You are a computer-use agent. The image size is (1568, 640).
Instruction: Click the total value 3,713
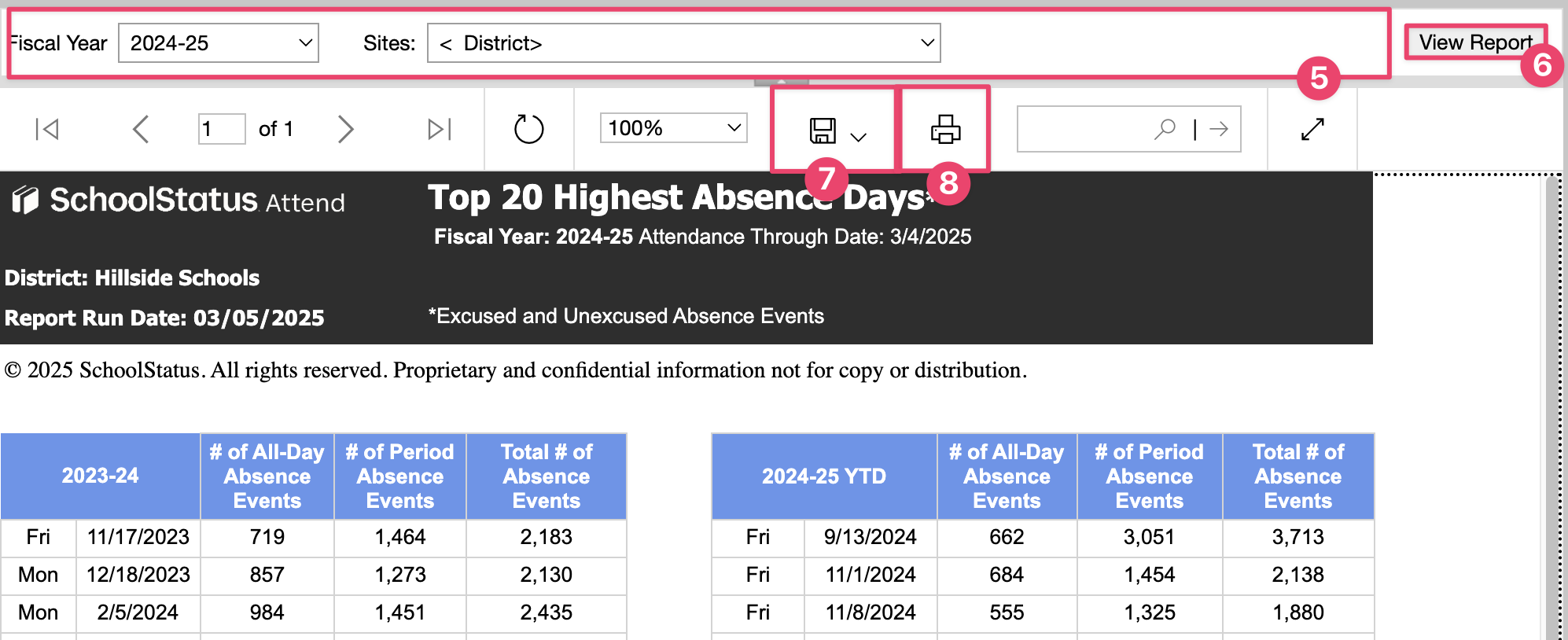point(1298,538)
